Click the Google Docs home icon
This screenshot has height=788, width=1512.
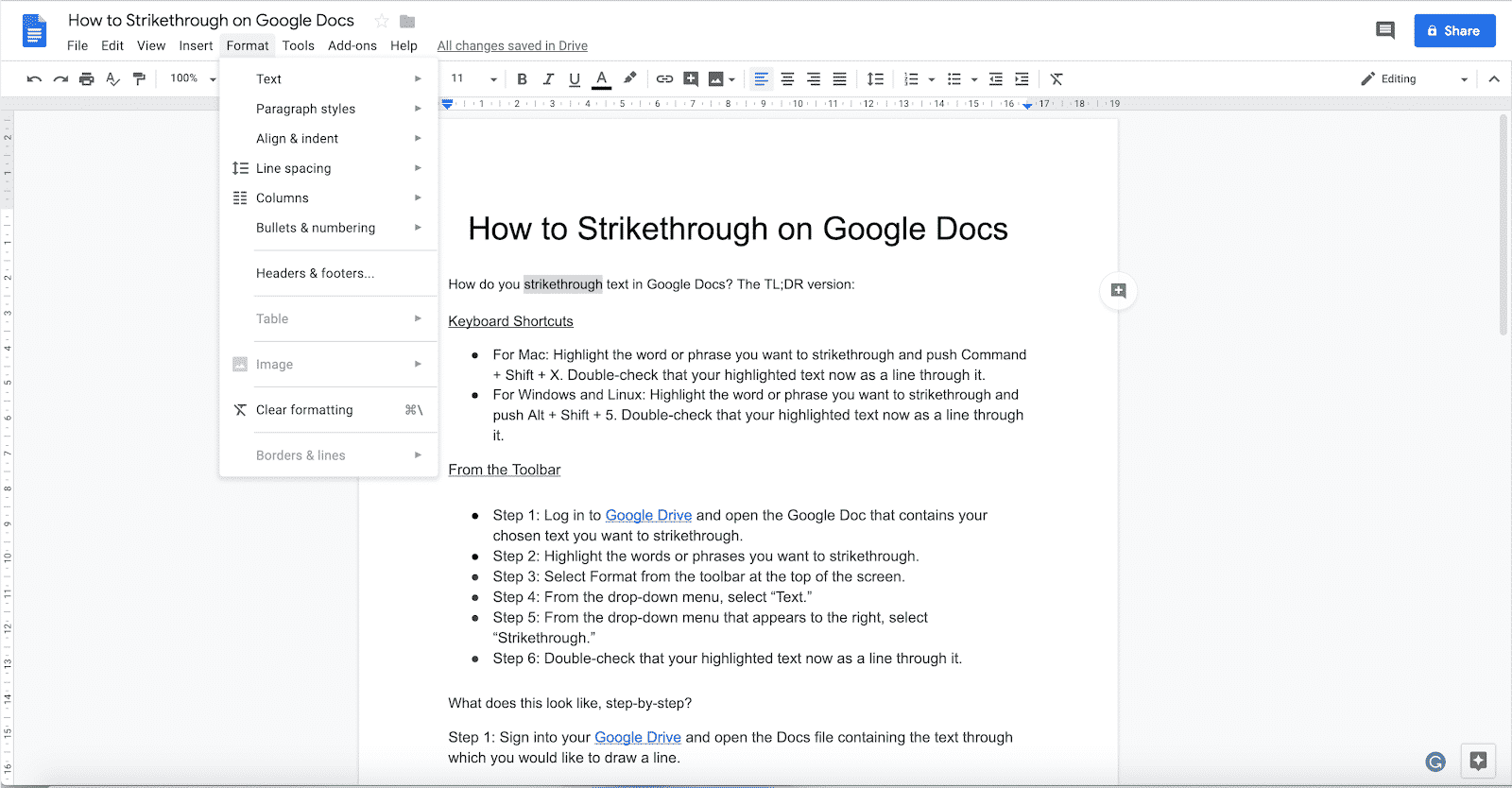tap(35, 31)
